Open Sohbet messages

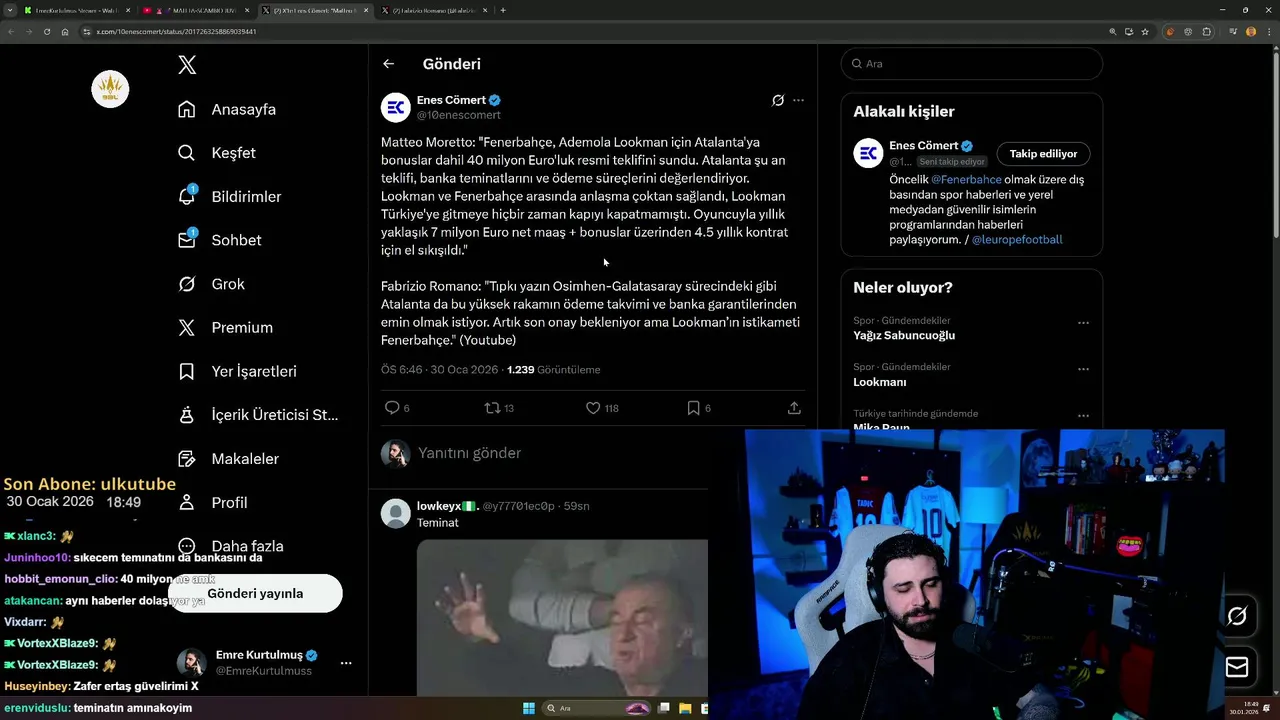(219, 240)
